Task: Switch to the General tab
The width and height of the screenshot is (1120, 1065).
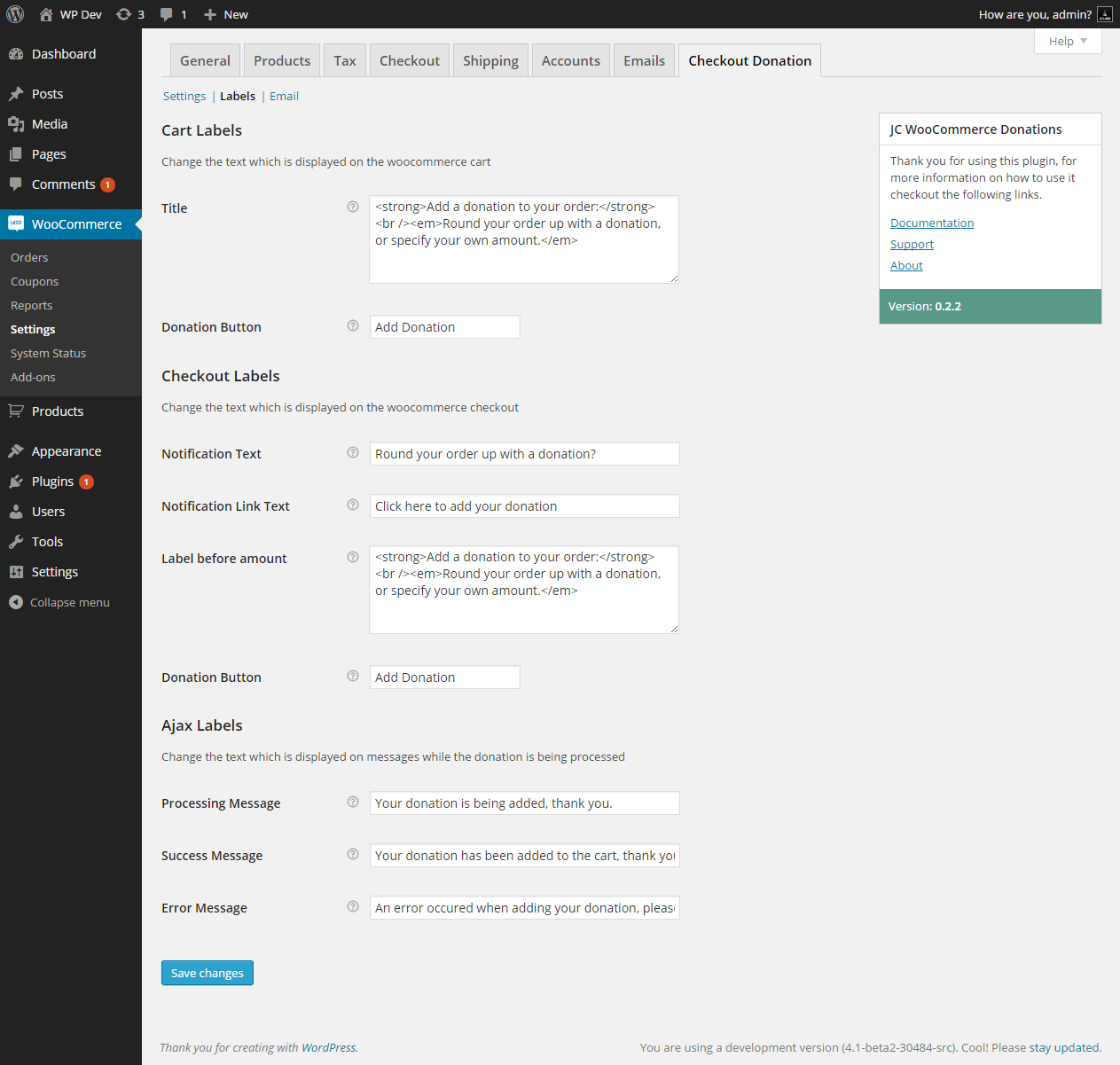Action: coord(205,60)
